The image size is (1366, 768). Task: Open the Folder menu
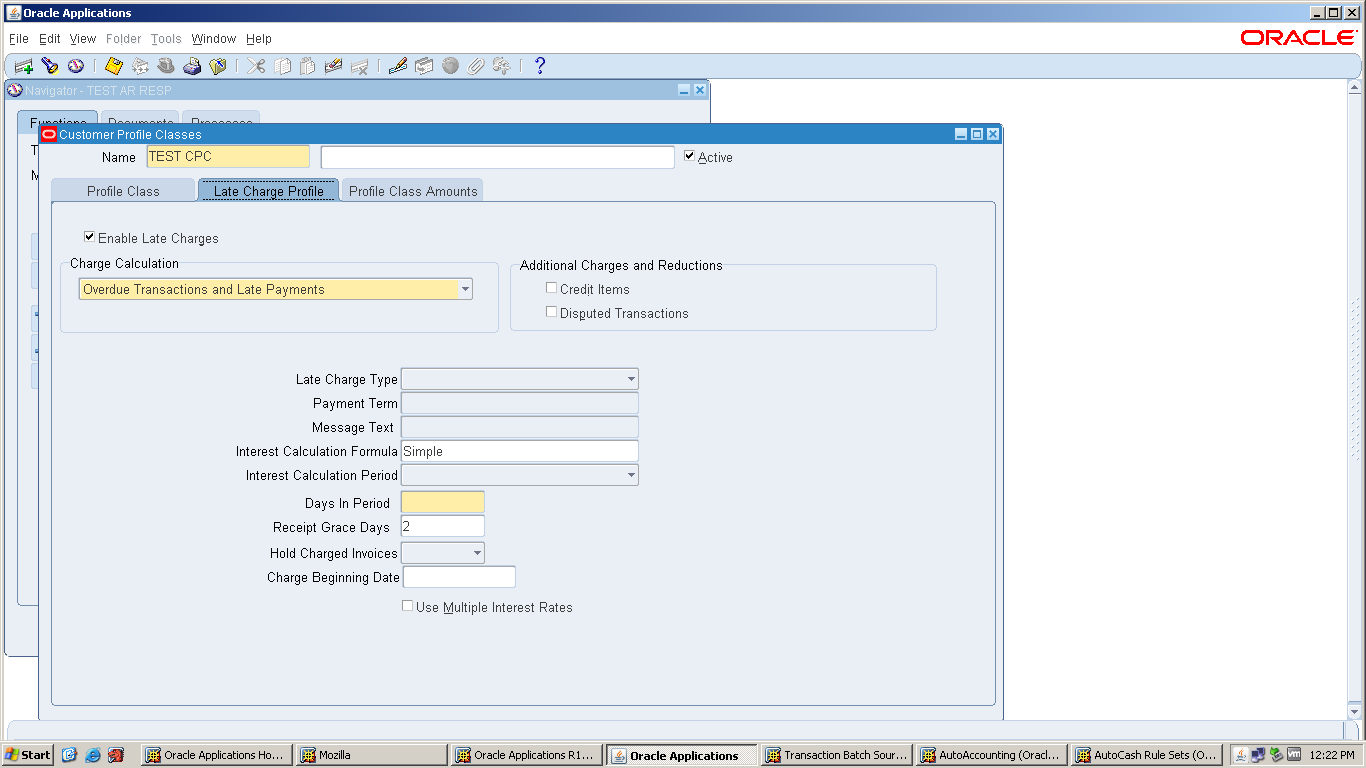[124, 39]
